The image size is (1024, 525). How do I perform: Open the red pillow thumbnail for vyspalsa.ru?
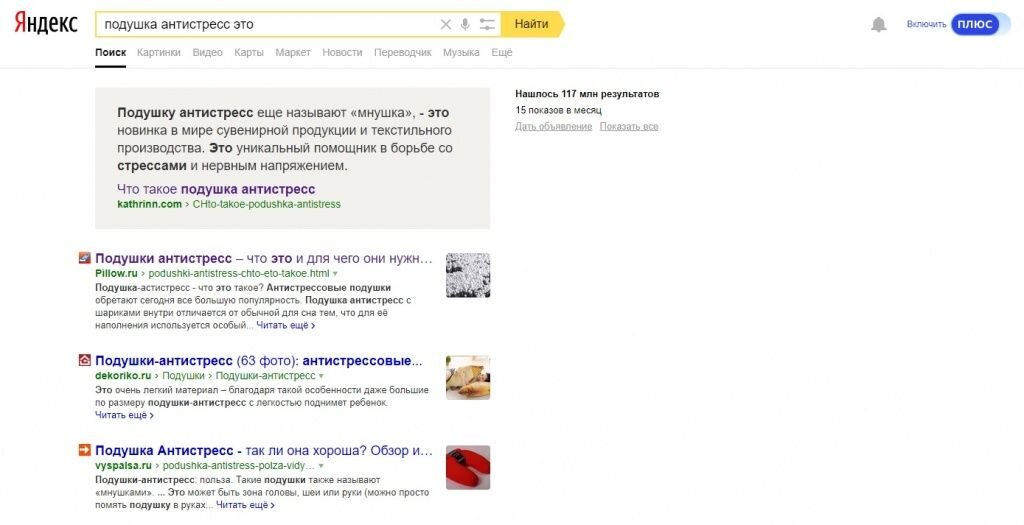(468, 468)
